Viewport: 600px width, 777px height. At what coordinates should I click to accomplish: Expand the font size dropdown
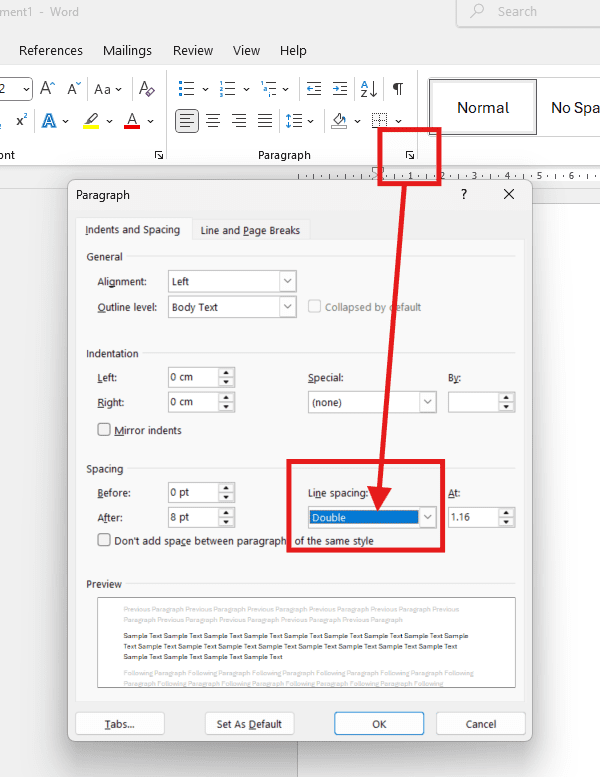(26, 90)
